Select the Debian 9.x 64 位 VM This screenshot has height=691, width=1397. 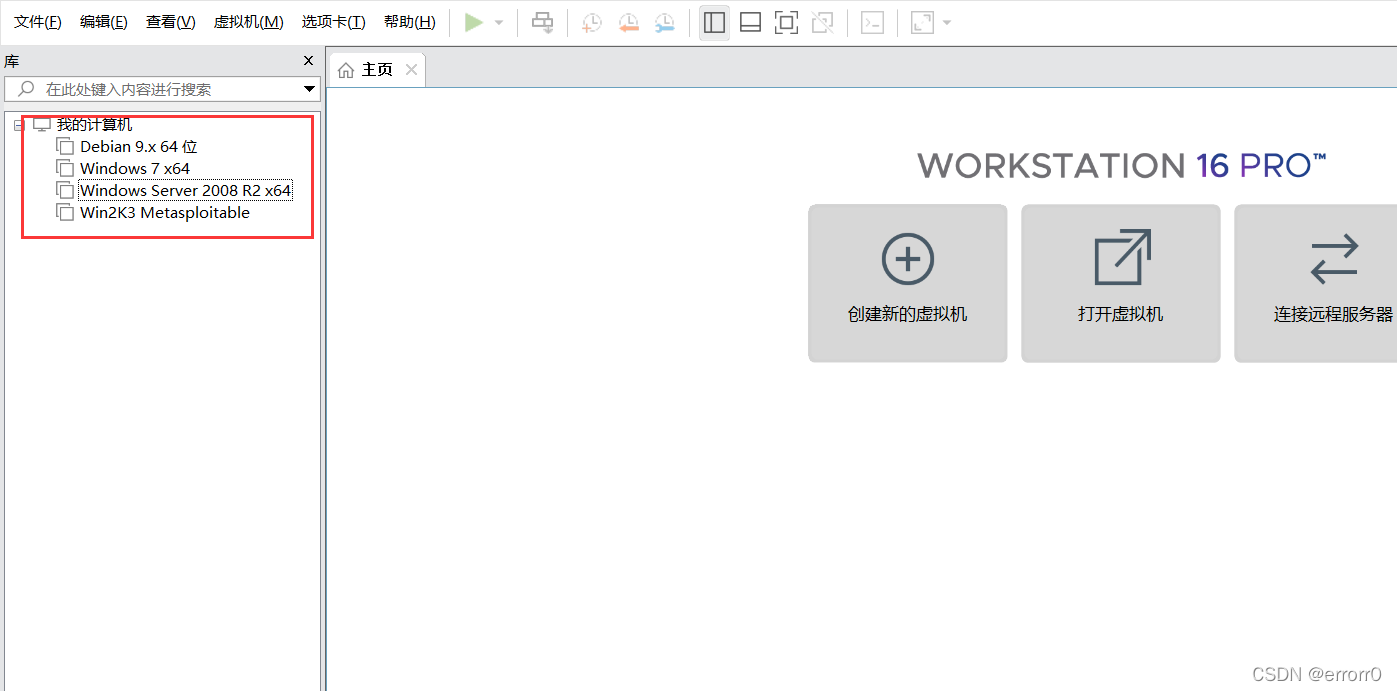tap(139, 147)
